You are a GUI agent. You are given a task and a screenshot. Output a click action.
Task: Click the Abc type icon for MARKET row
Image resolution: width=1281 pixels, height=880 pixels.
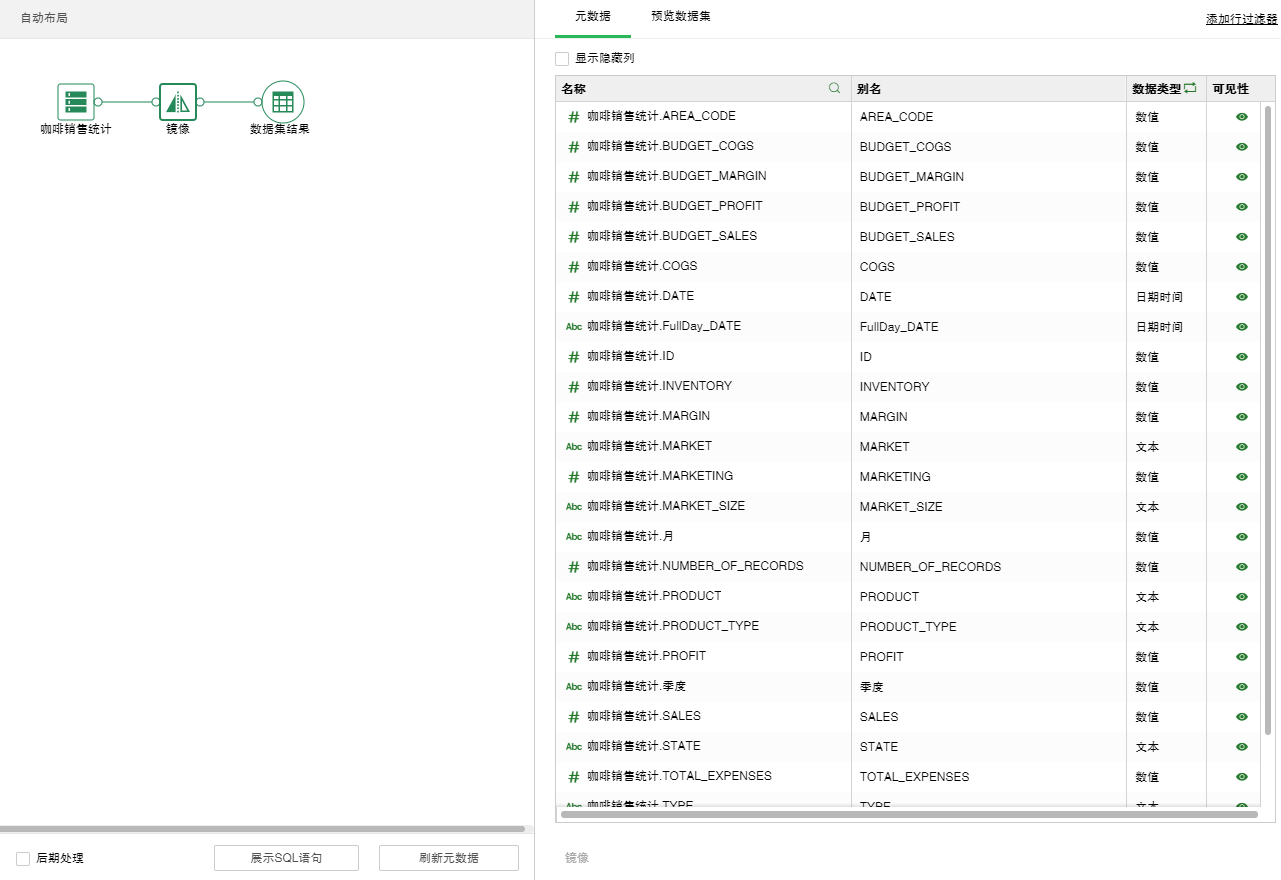pos(574,447)
